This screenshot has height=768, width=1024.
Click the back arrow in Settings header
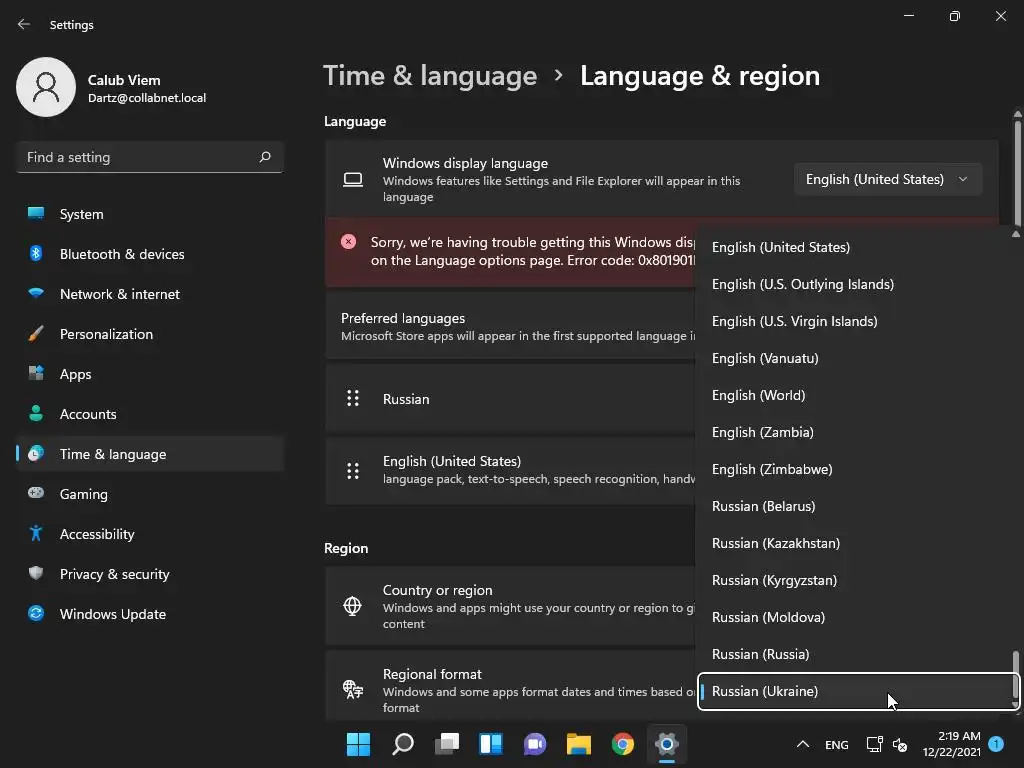point(24,24)
